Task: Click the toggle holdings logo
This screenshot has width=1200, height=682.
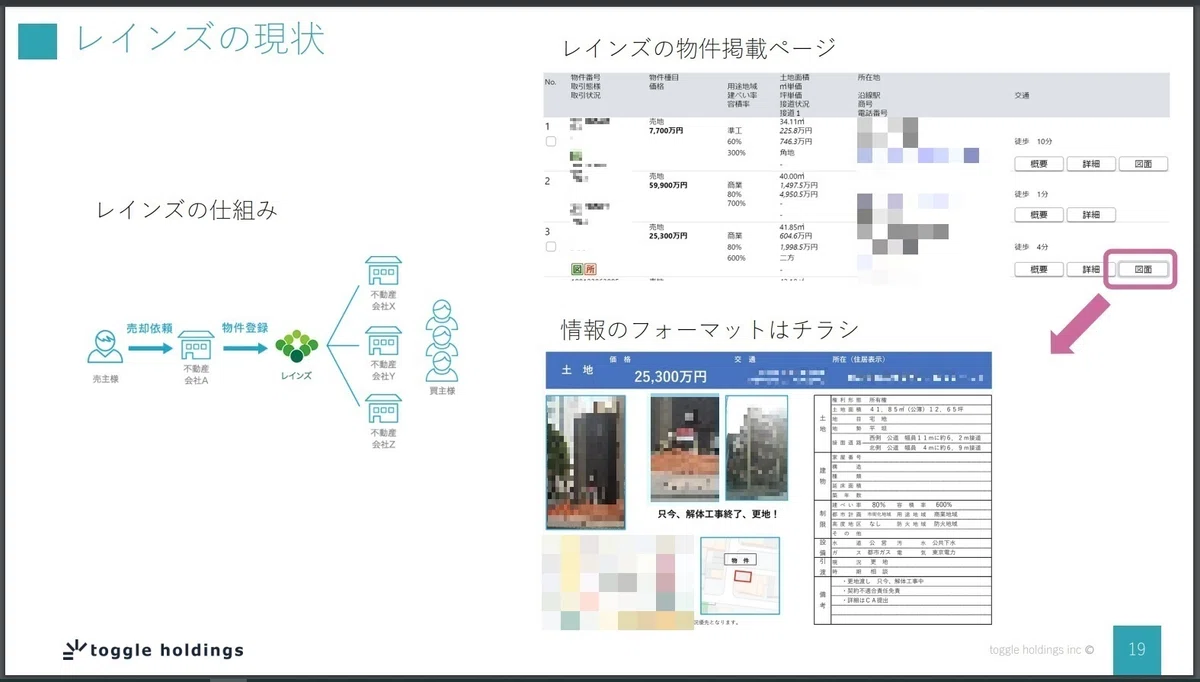Action: 153,650
